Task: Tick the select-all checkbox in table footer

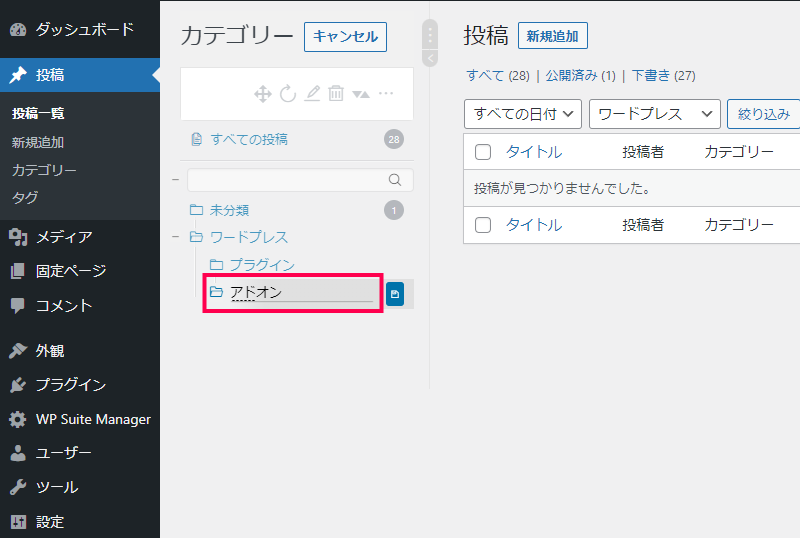Action: pyautogui.click(x=483, y=225)
